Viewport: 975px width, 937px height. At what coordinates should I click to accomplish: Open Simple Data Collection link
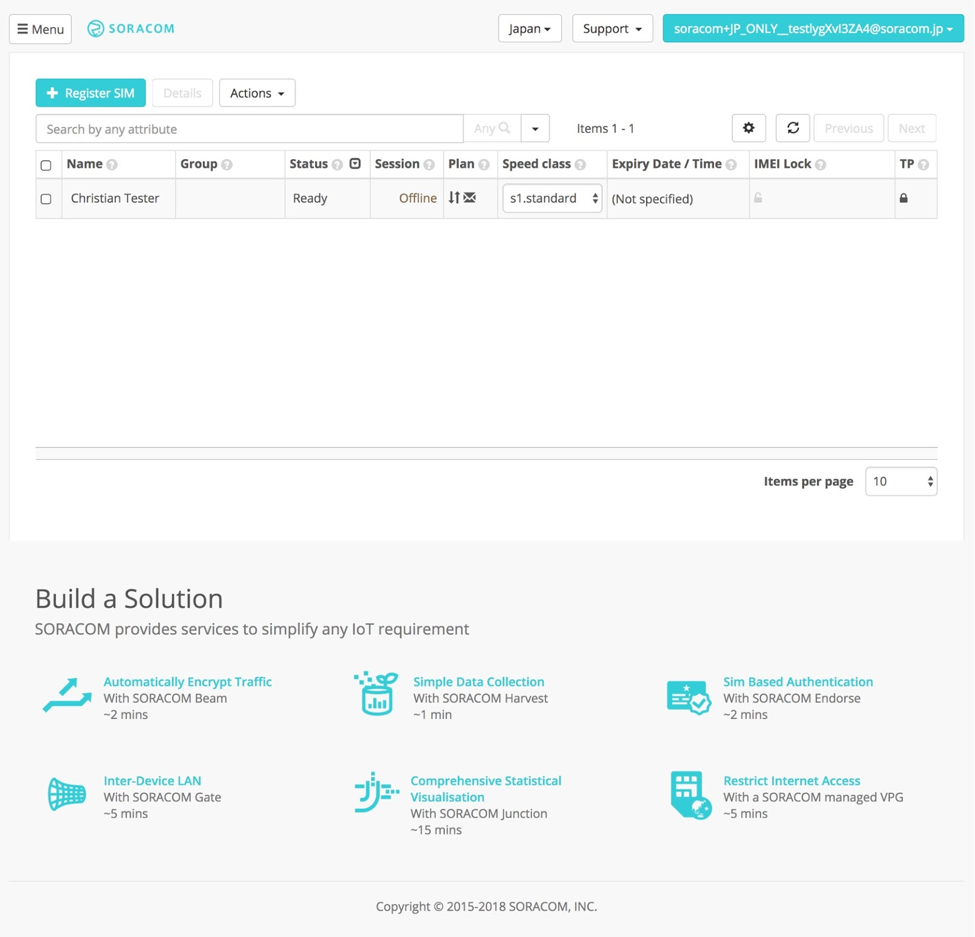click(479, 681)
